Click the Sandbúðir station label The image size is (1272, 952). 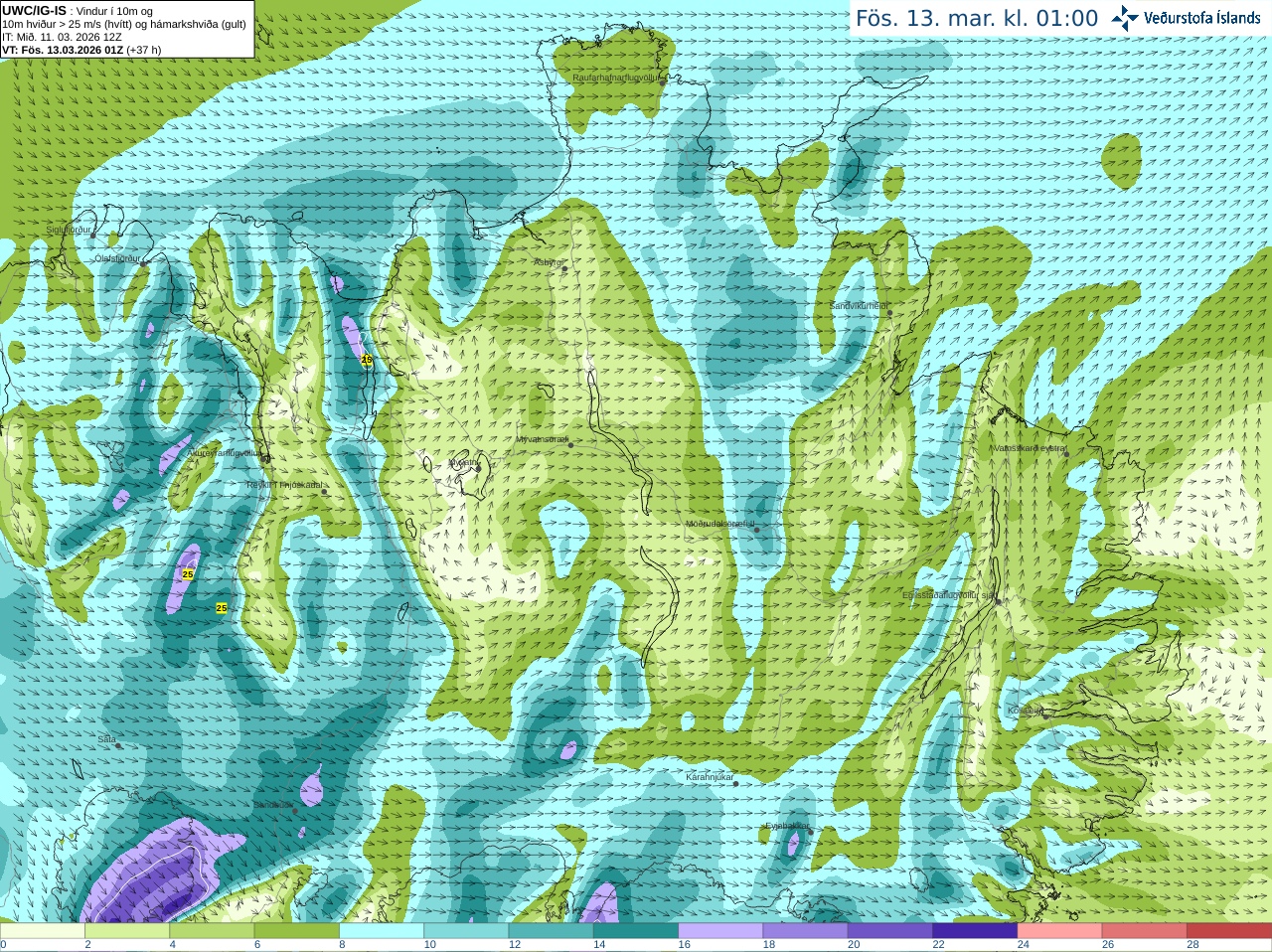[273, 805]
